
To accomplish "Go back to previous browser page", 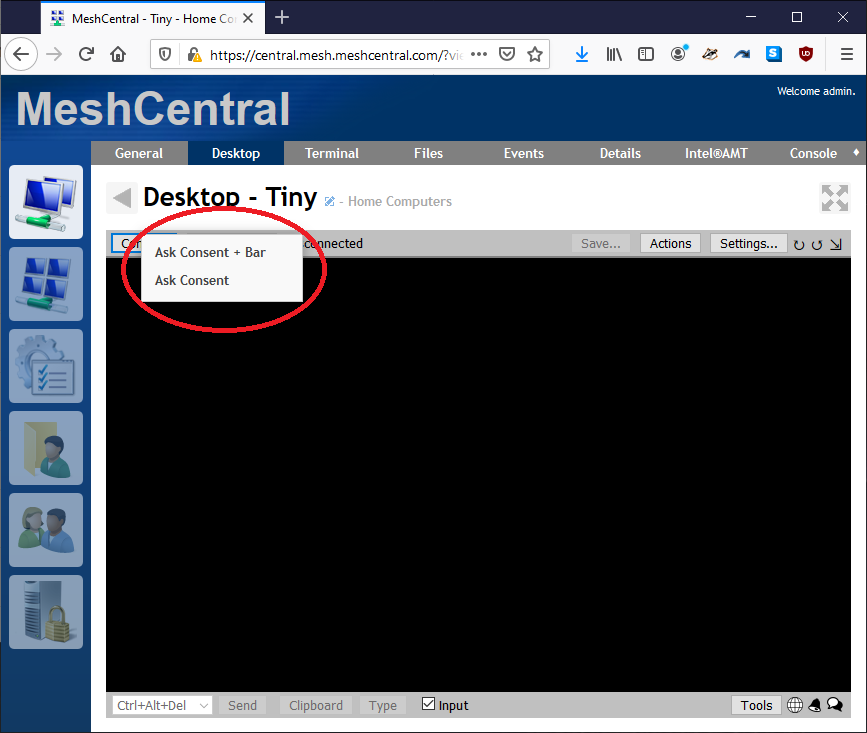I will point(21,54).
